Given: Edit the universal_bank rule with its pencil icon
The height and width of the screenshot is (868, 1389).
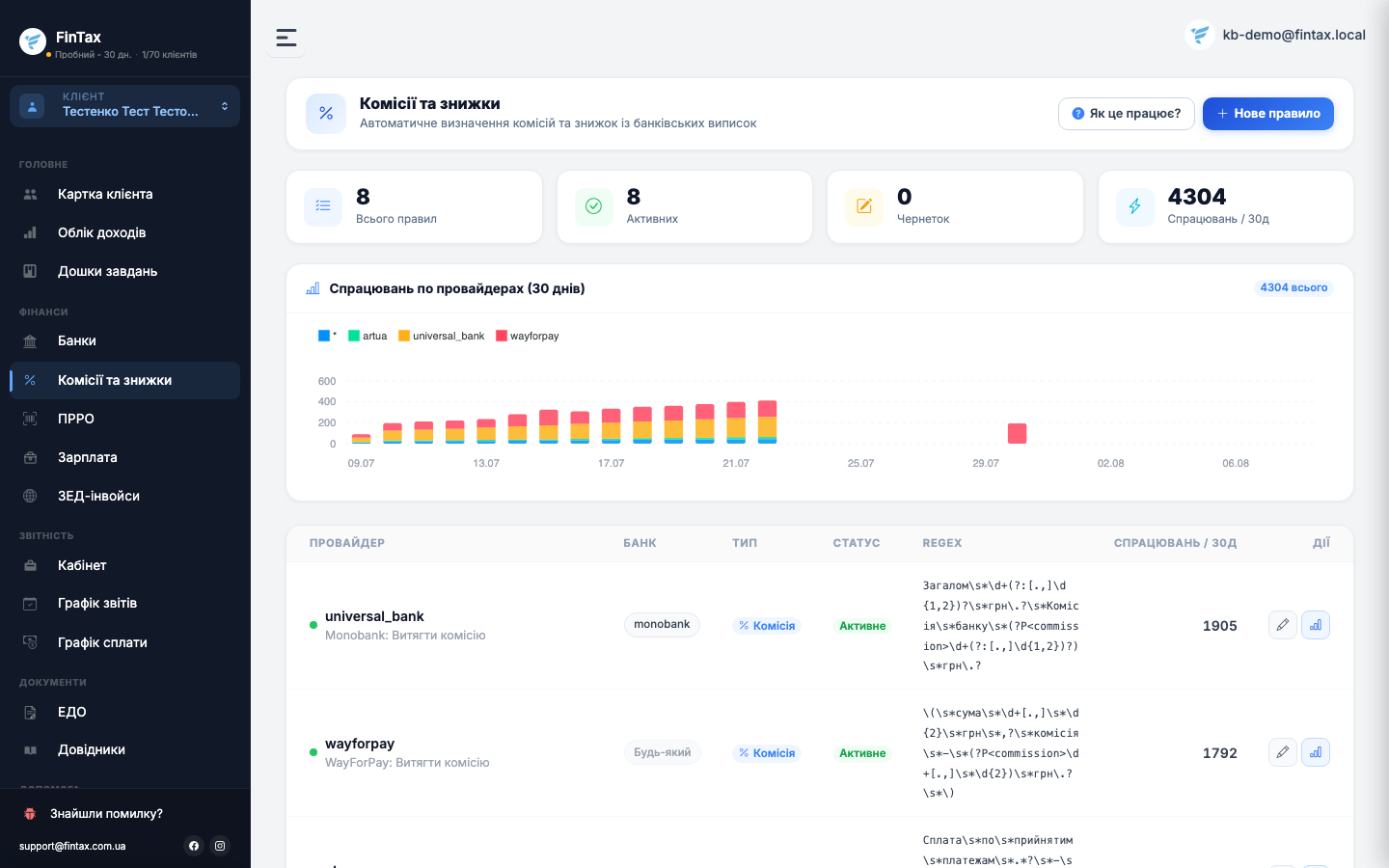Looking at the screenshot, I should (x=1283, y=625).
